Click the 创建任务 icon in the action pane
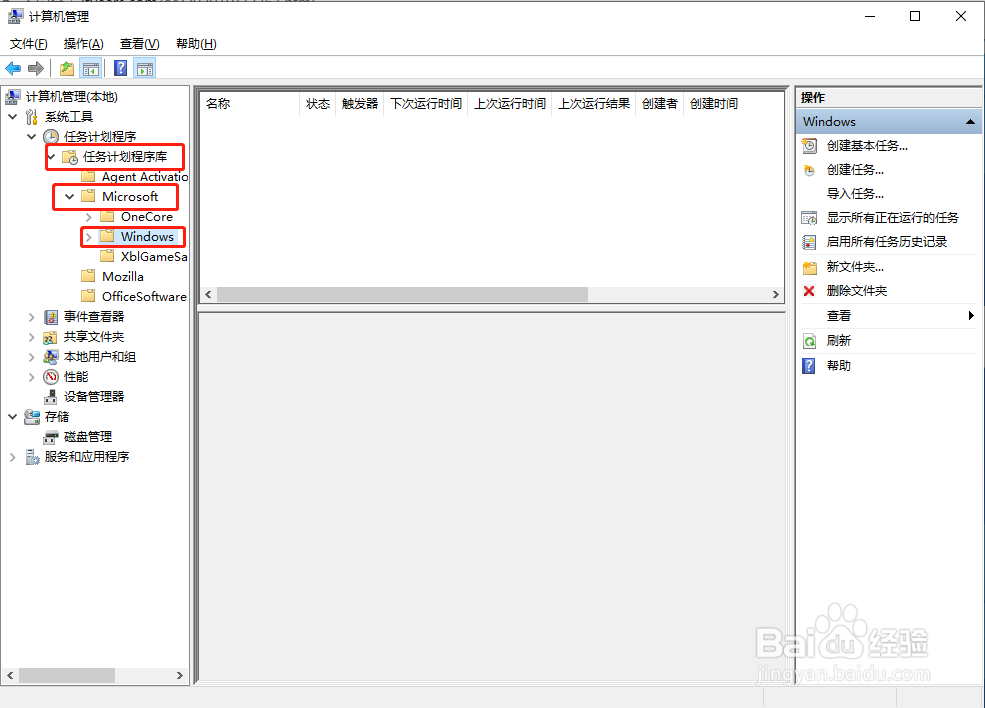Image resolution: width=985 pixels, height=708 pixels. pyautogui.click(x=809, y=169)
